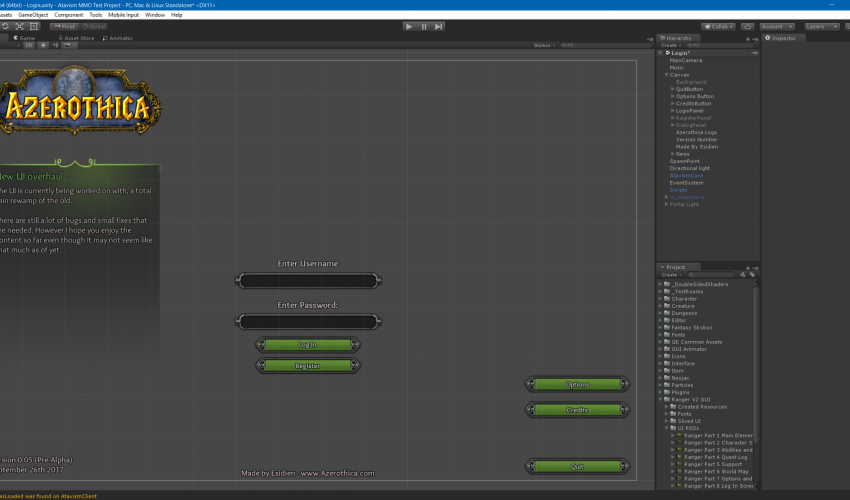Open the Account dropdown
Image resolution: width=850 pixels, height=500 pixels.
(776, 27)
